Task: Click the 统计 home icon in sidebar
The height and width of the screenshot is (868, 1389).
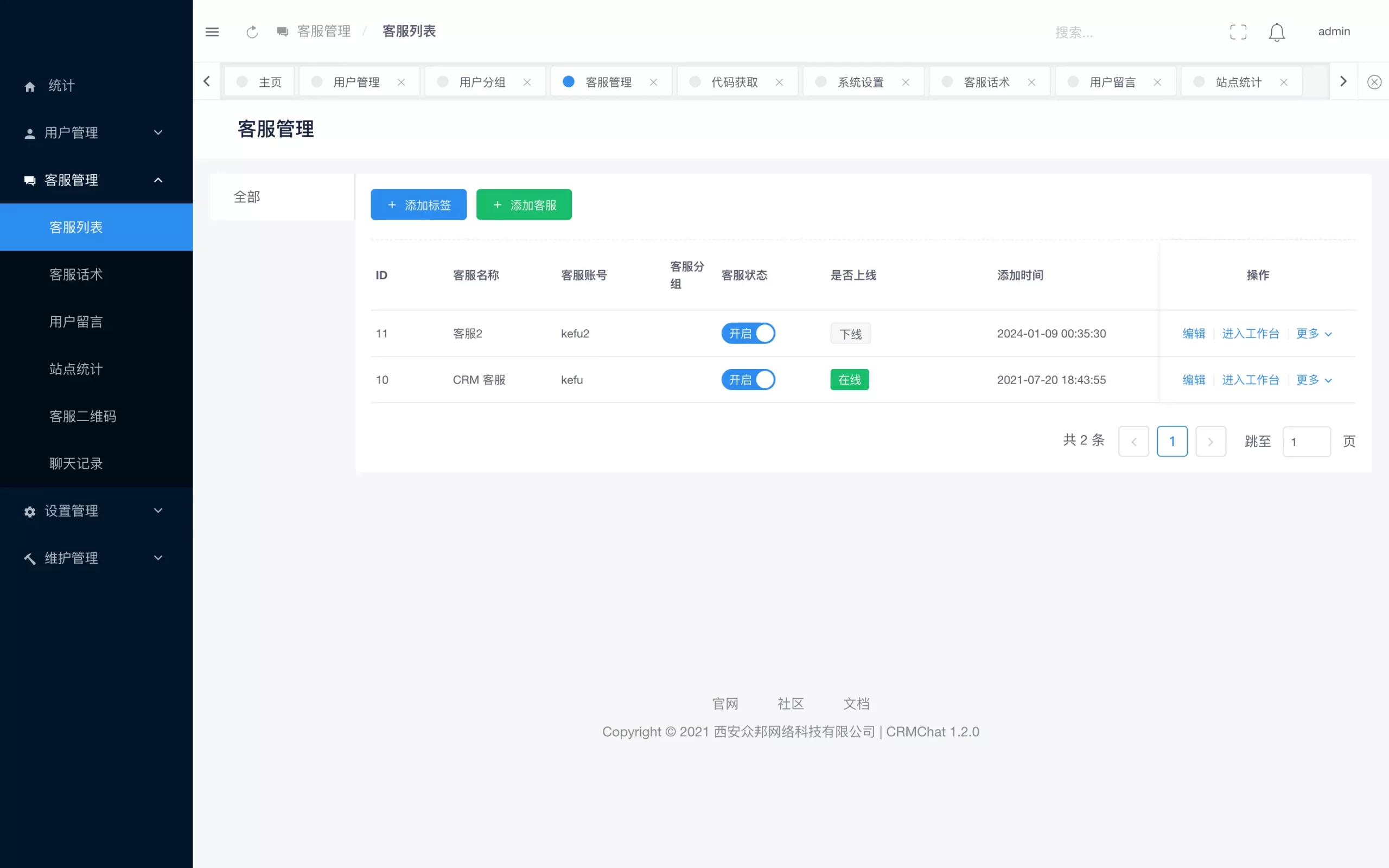Action: [x=30, y=86]
